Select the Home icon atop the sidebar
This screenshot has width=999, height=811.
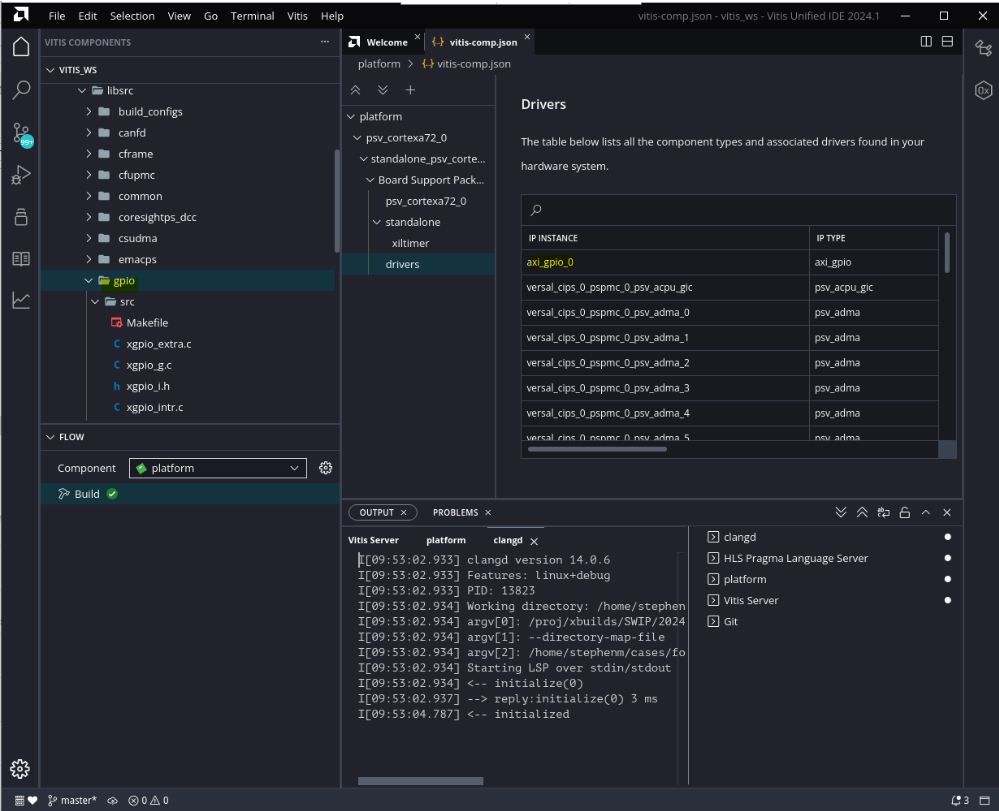pyautogui.click(x=20, y=46)
